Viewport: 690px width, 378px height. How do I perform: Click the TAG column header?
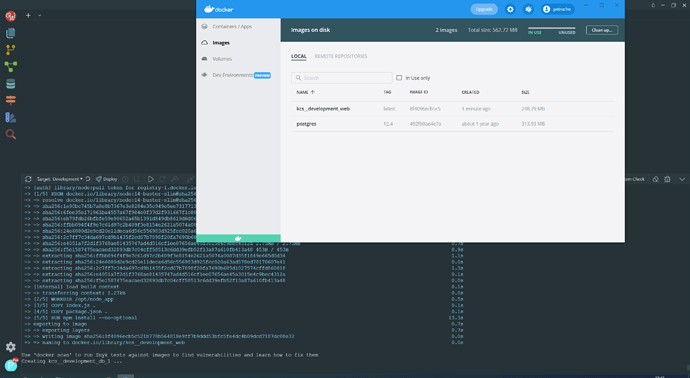click(387, 92)
